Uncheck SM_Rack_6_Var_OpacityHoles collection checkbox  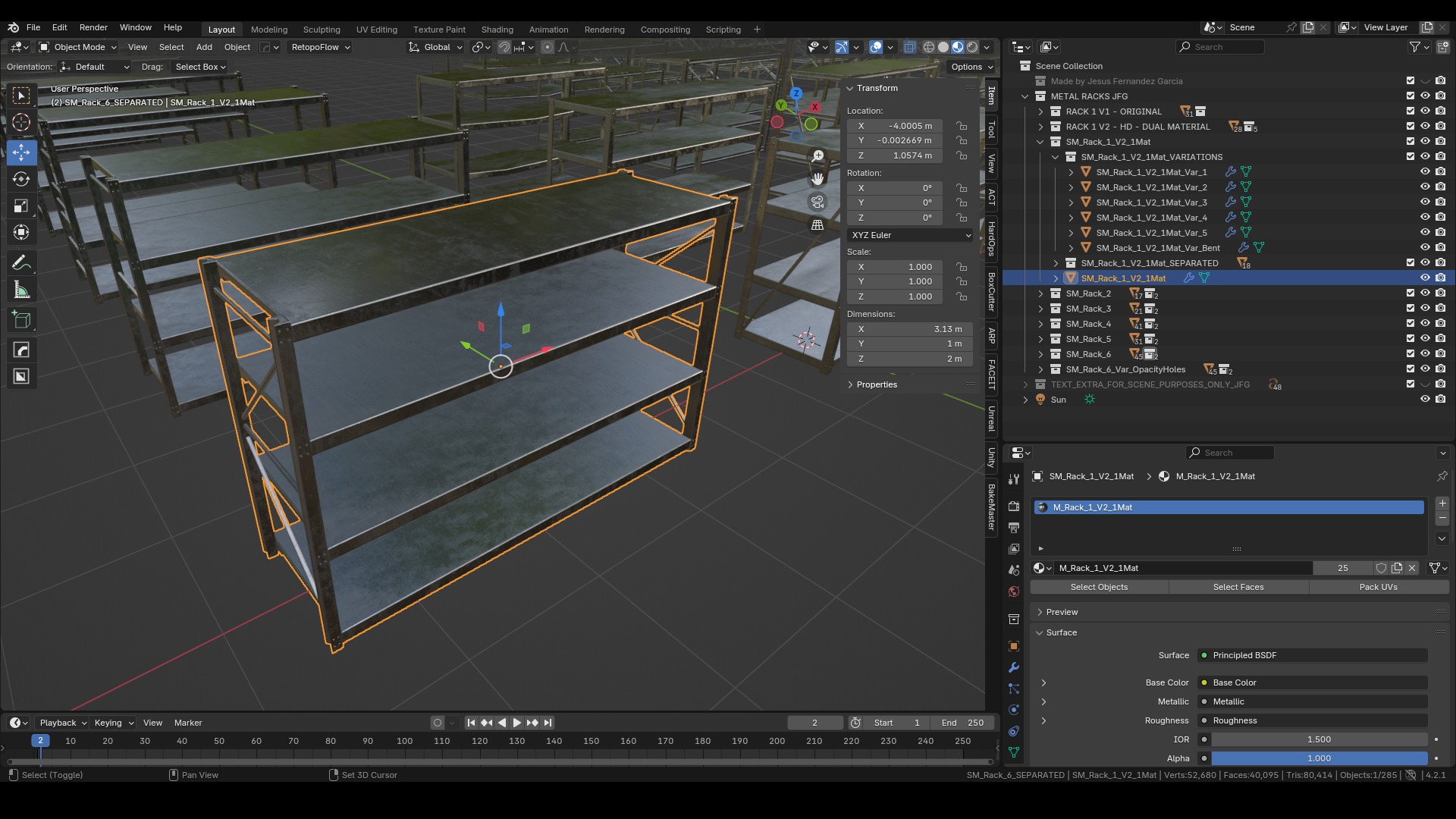pyautogui.click(x=1410, y=369)
